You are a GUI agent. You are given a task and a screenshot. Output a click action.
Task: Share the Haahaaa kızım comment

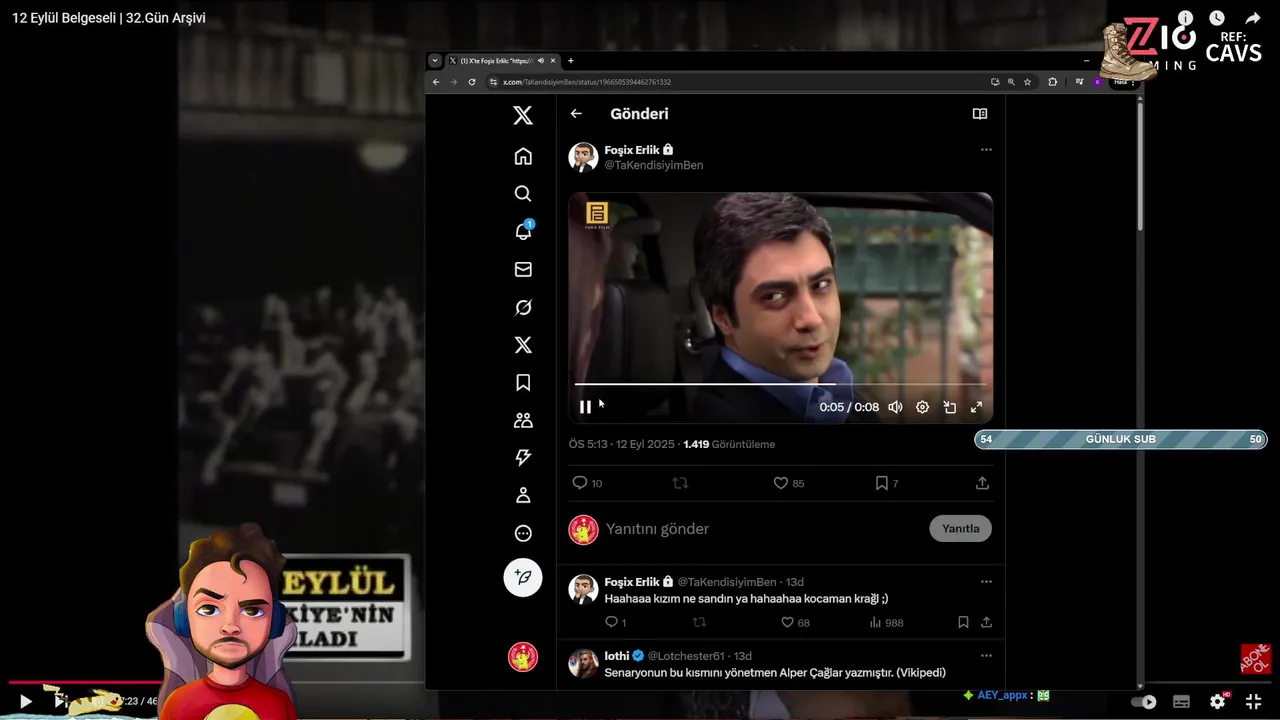[x=986, y=622]
